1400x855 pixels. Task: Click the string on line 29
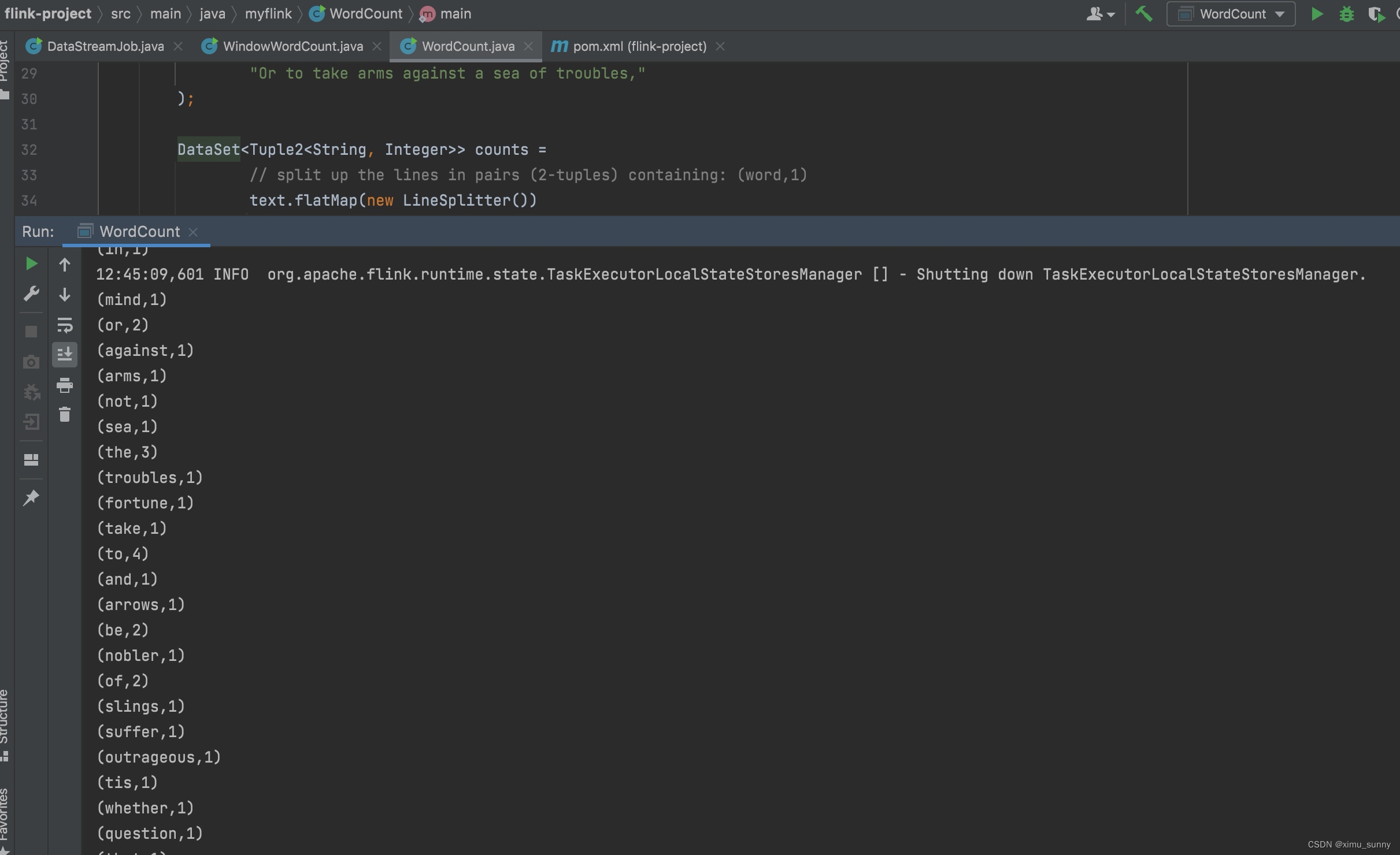447,74
